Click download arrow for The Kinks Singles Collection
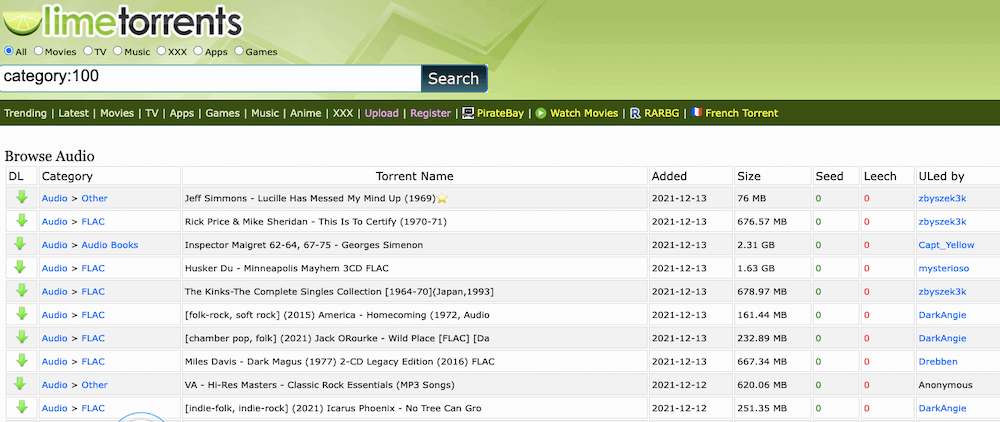The image size is (1000, 422). [22, 290]
